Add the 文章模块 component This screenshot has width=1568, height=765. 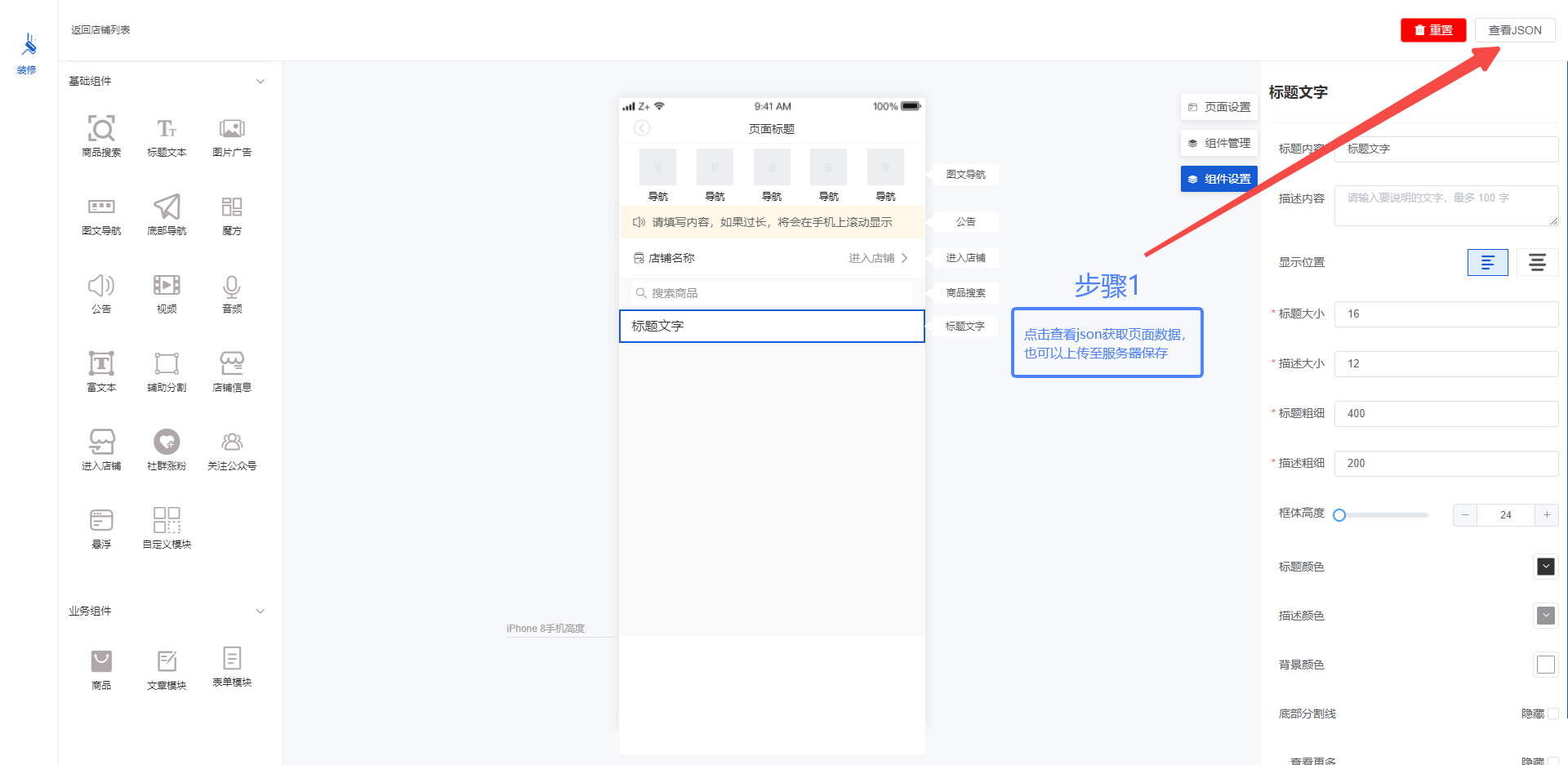pos(167,669)
